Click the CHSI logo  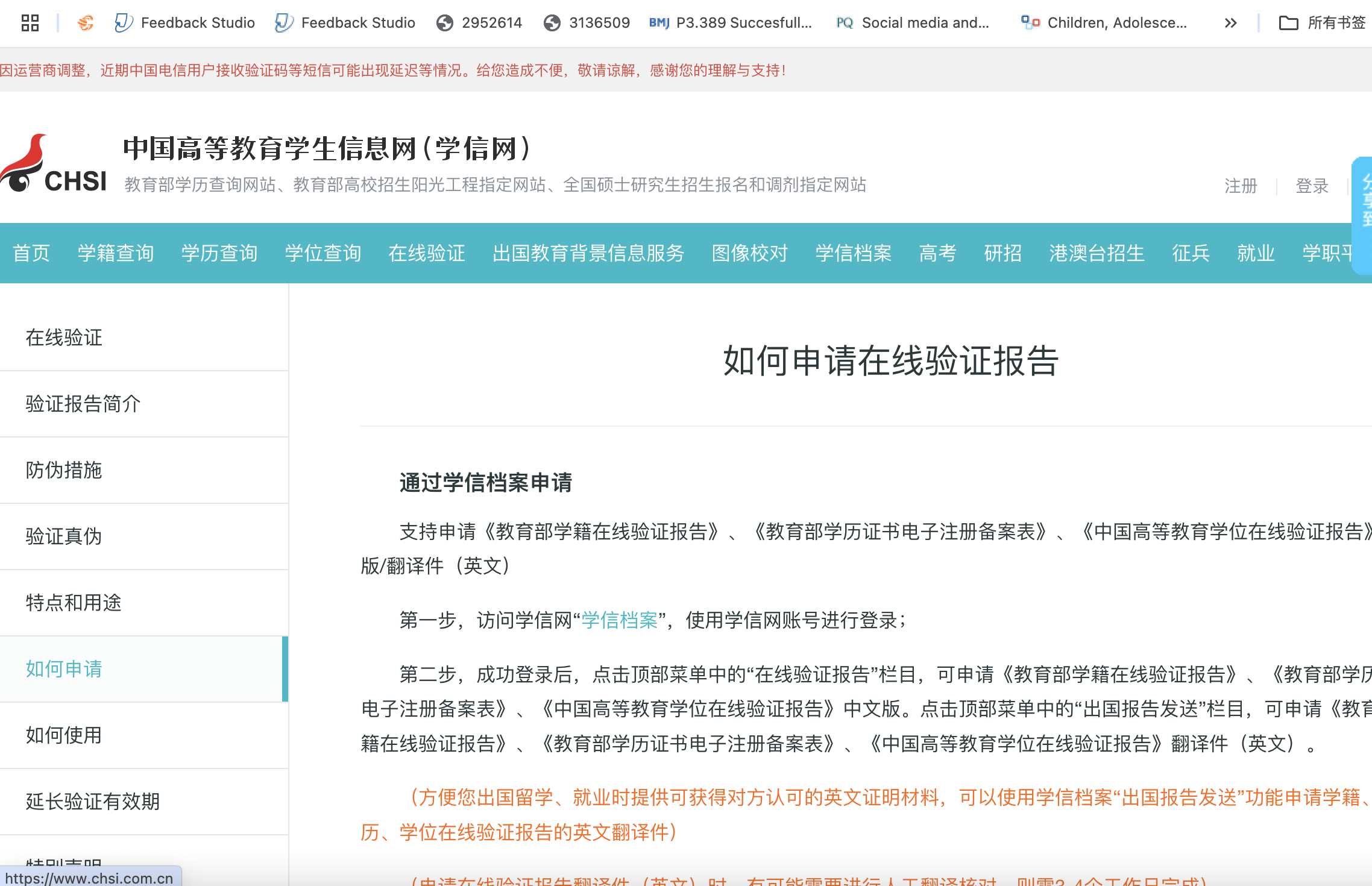click(x=54, y=164)
